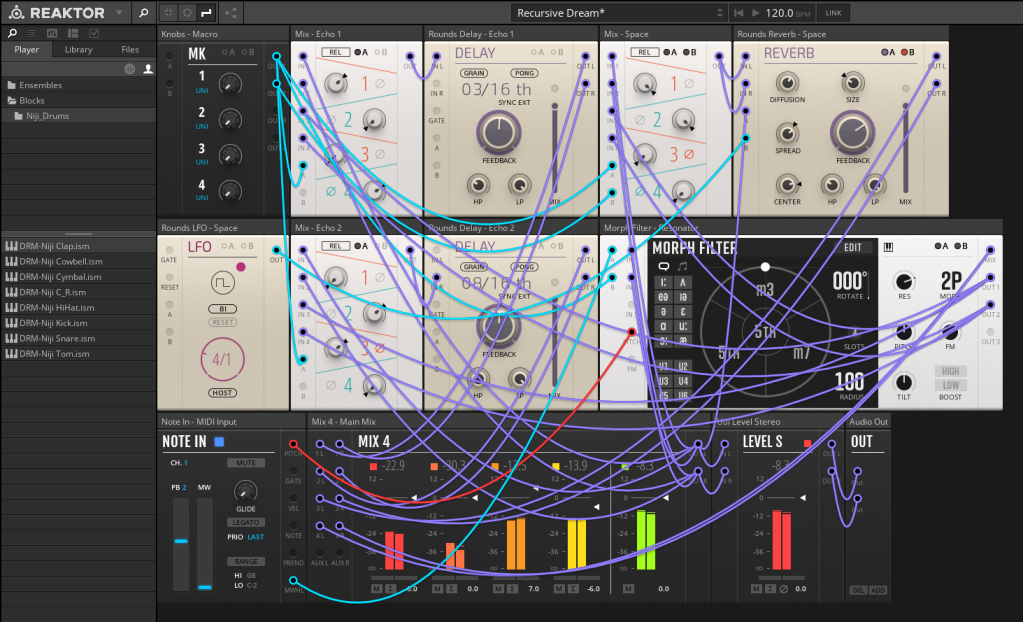1023x622 pixels.
Task: Click the user icon in browser panel
Action: 148,69
